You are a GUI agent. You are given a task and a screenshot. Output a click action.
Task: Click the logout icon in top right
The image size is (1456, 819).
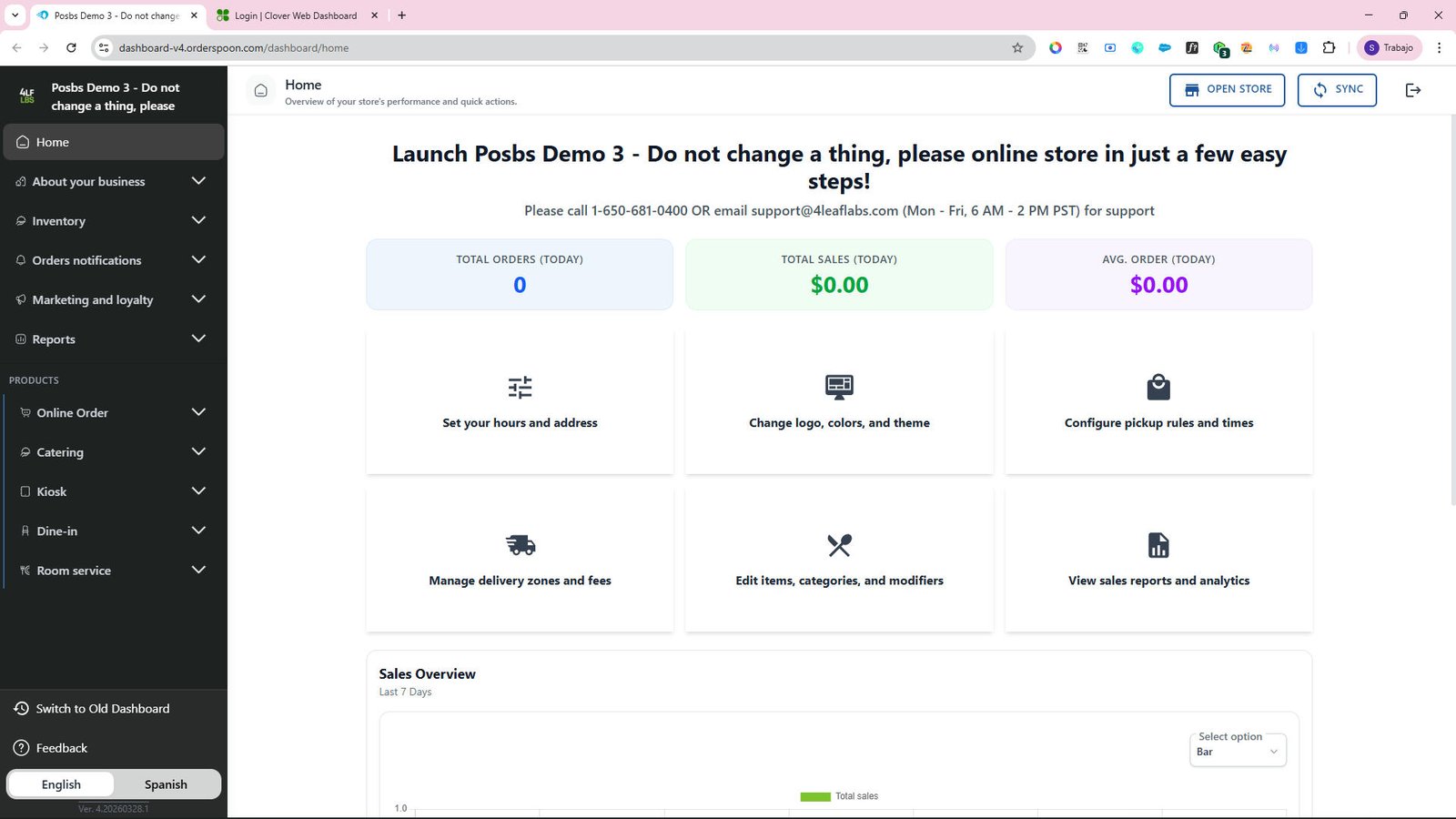click(x=1413, y=90)
